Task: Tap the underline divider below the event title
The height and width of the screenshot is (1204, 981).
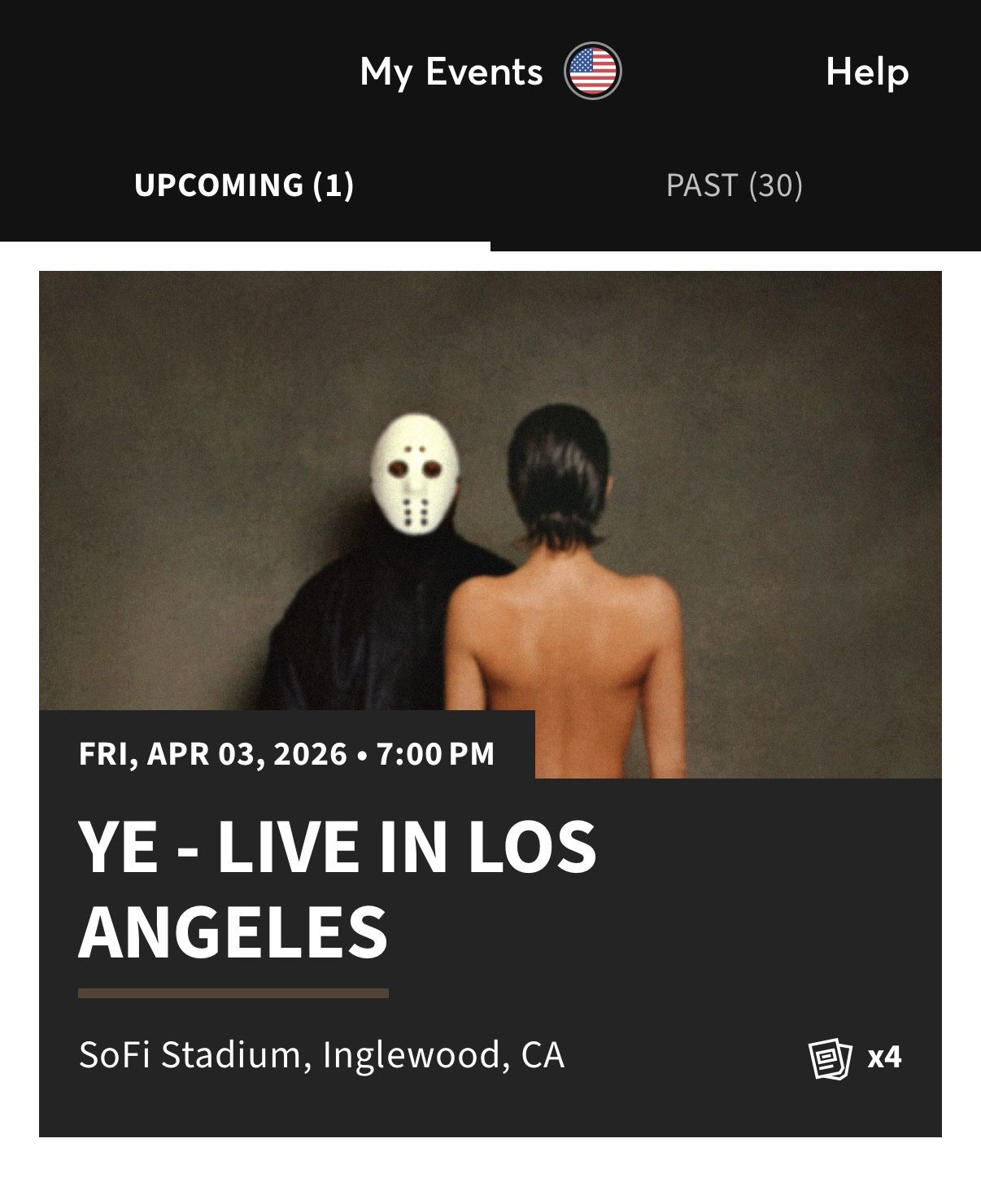Action: (232, 992)
